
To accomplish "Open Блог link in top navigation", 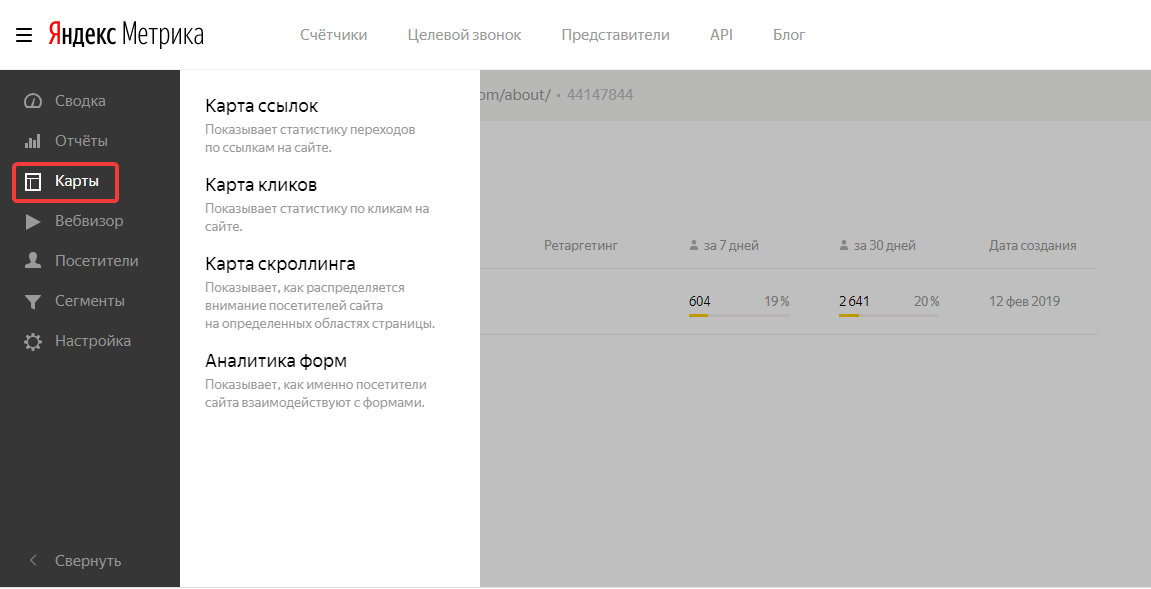I will coord(789,35).
